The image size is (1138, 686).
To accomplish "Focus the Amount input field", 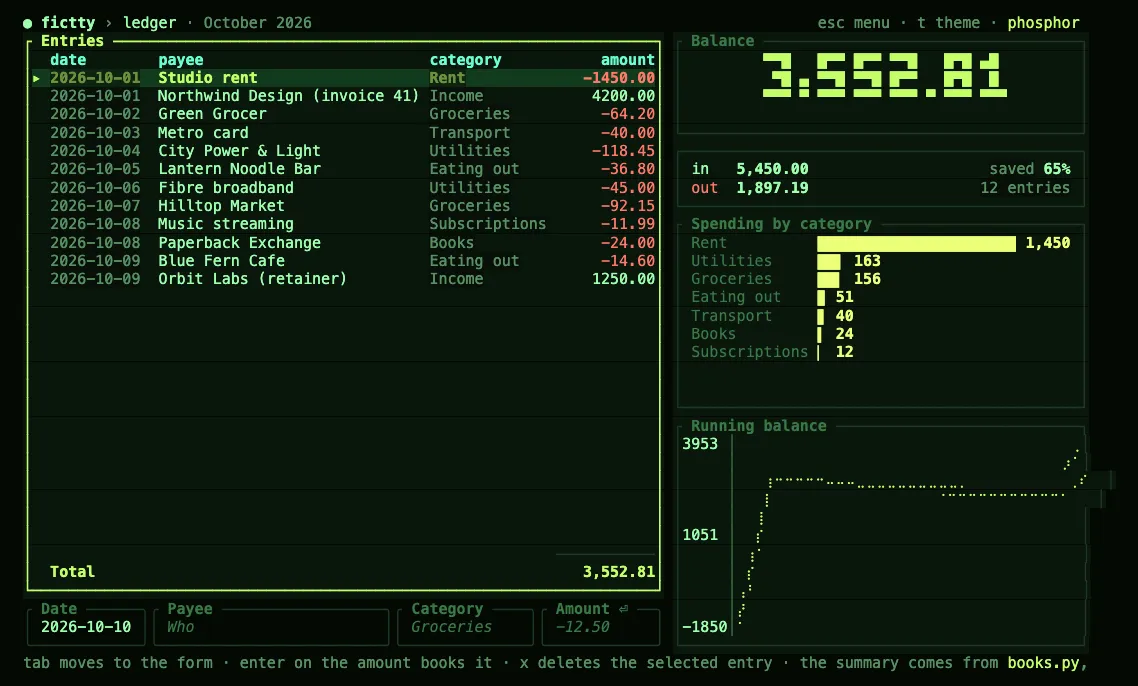I will click(601, 627).
